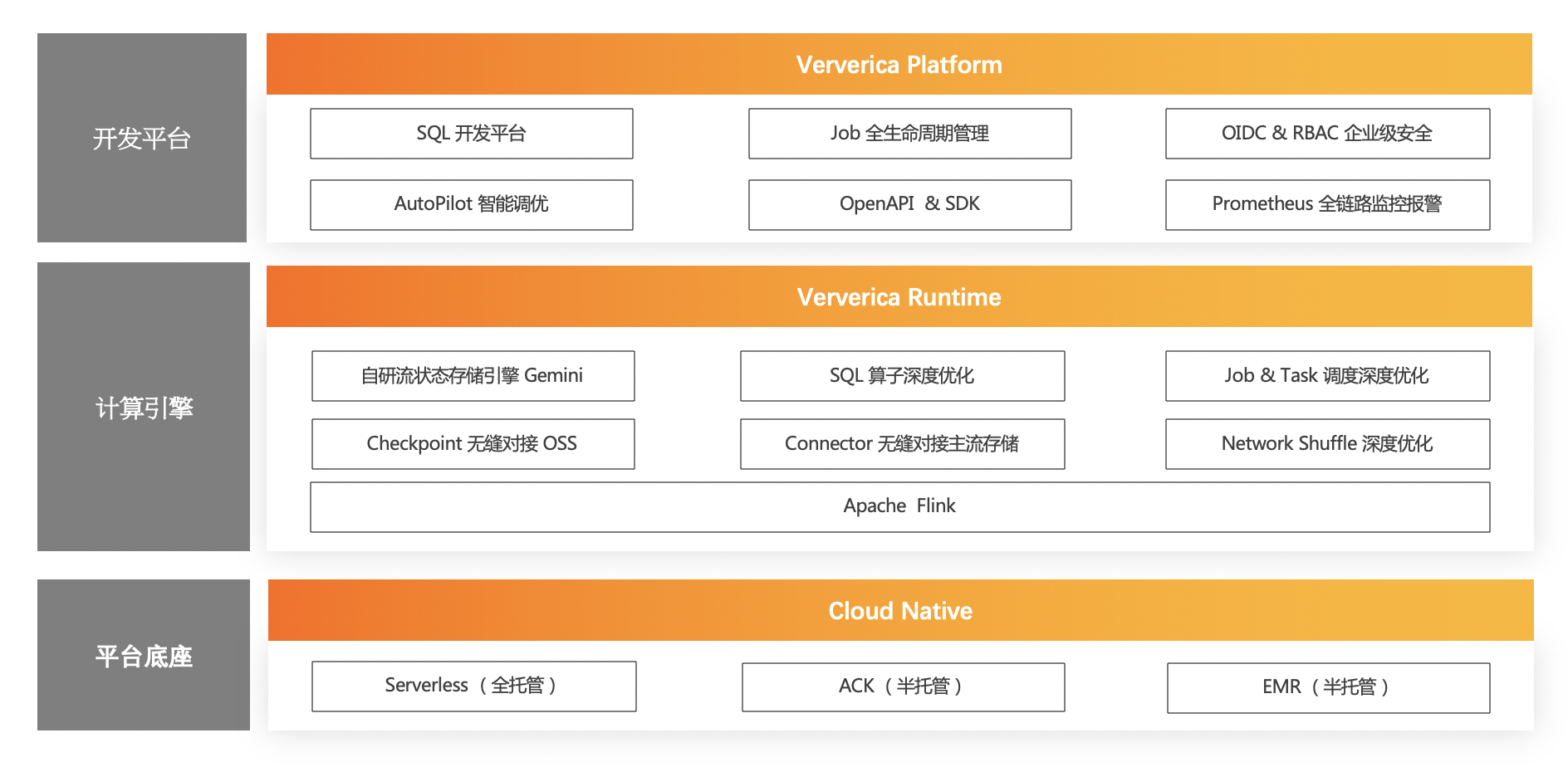Click the Ververica Platform header banner
This screenshot has width=1568, height=767.
point(899,64)
